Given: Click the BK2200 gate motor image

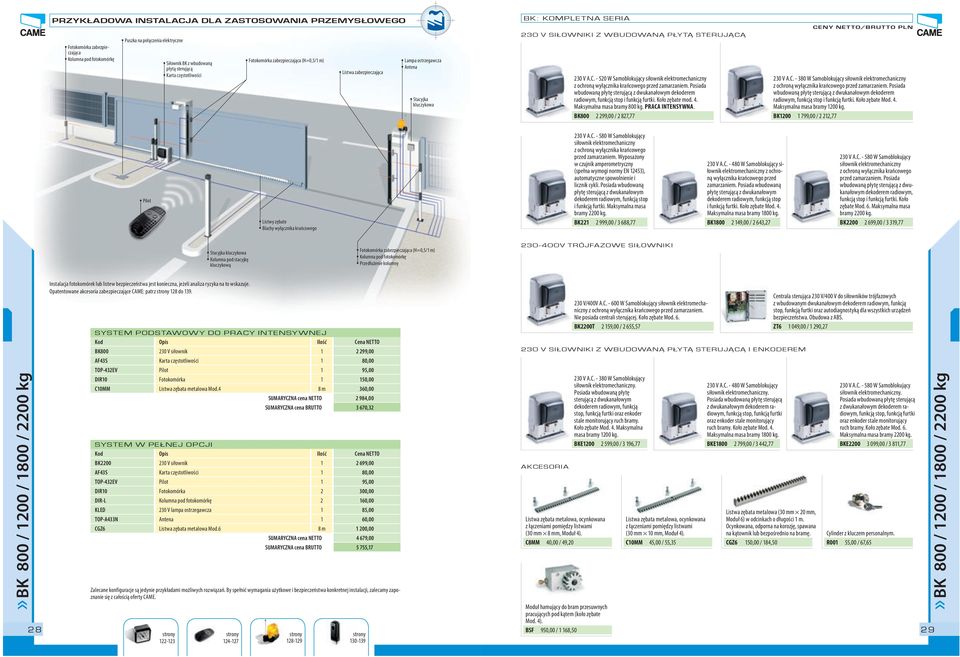Looking at the screenshot, I should pyautogui.click(x=812, y=195).
